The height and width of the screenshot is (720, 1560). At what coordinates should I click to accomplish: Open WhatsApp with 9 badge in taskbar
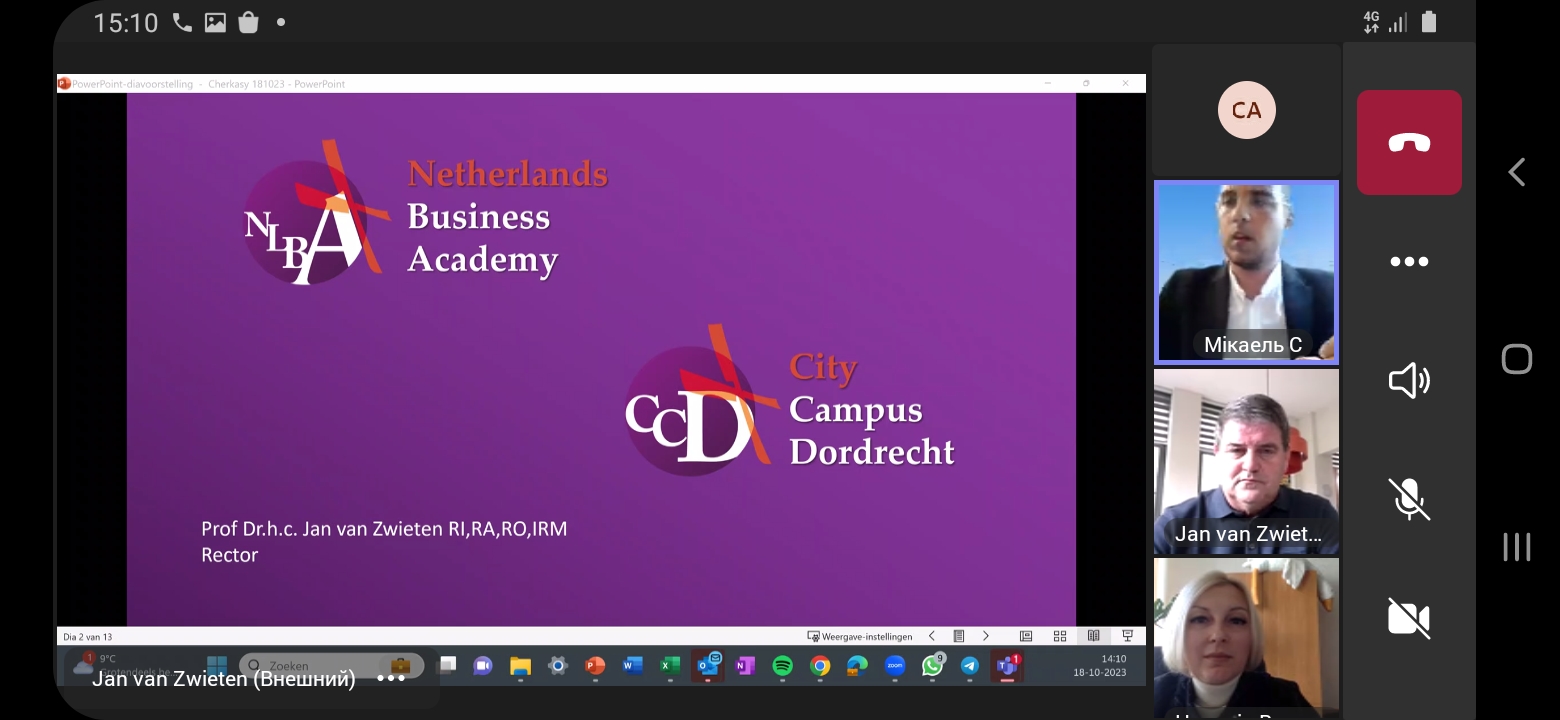point(933,665)
